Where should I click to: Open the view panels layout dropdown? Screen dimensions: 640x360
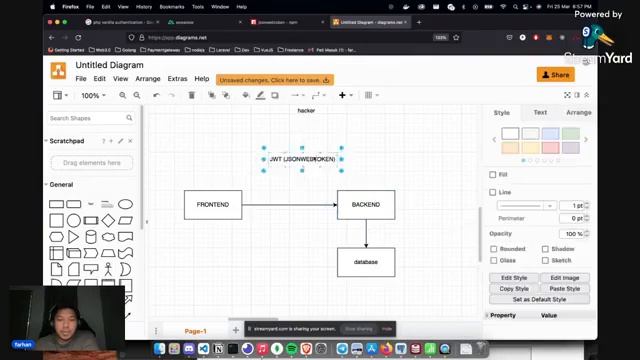coord(60,95)
